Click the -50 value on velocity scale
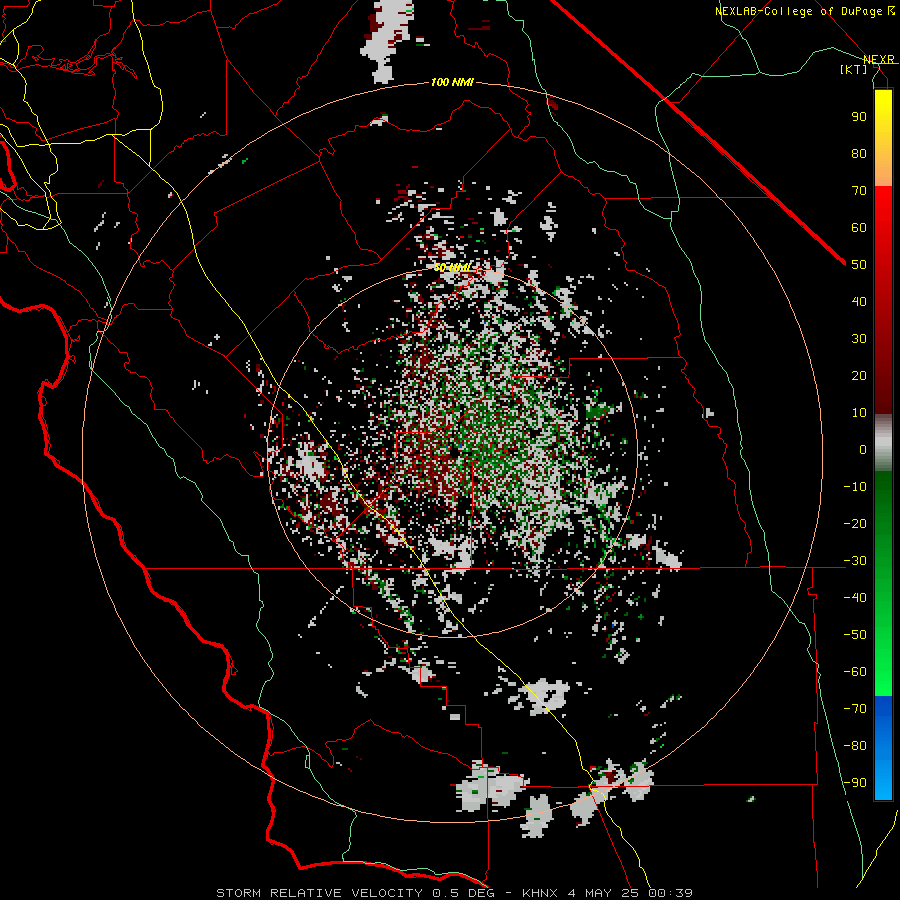Screen dimensions: 900x900 [x=855, y=635]
